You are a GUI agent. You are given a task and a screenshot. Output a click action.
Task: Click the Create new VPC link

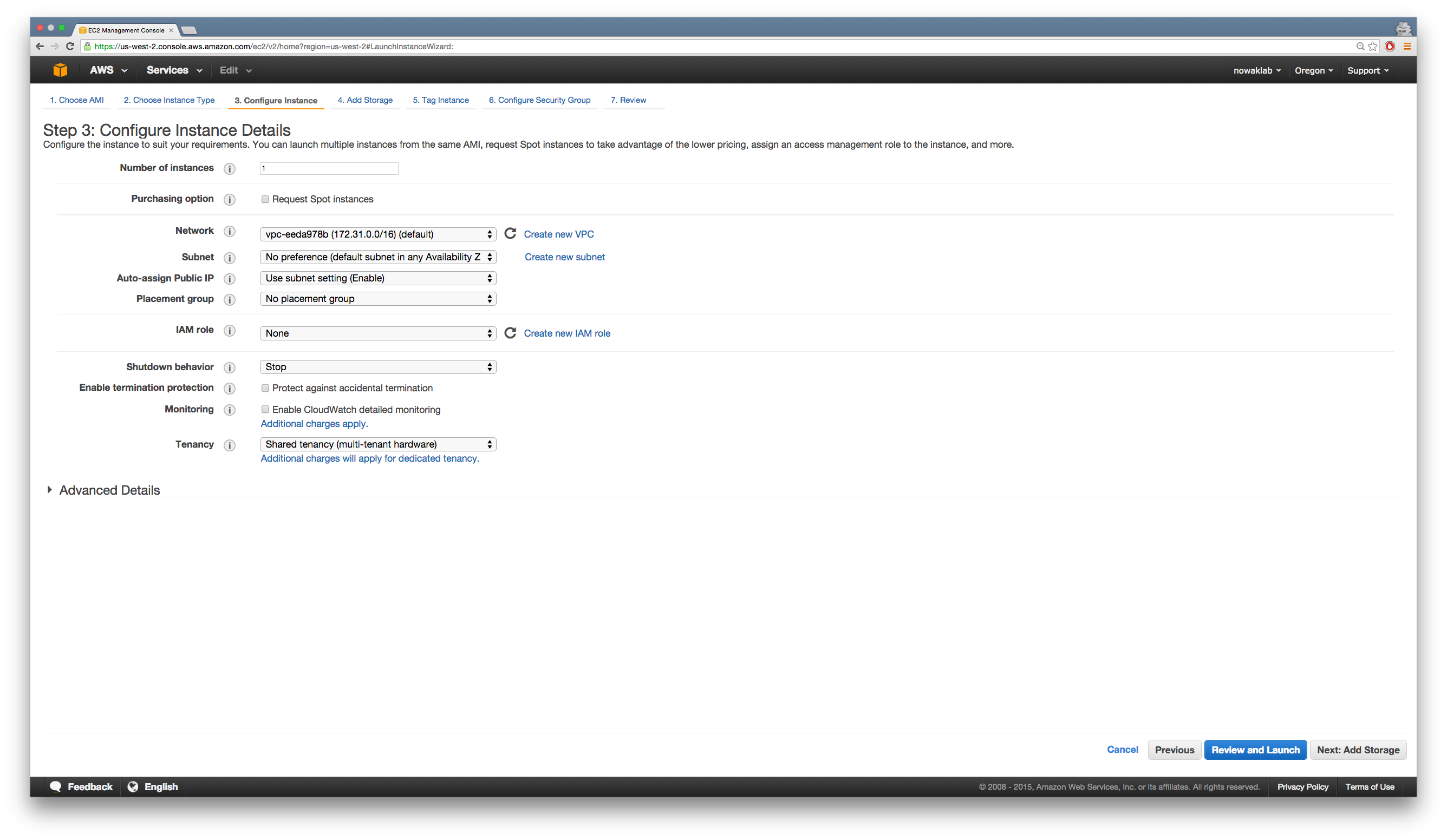pos(559,234)
